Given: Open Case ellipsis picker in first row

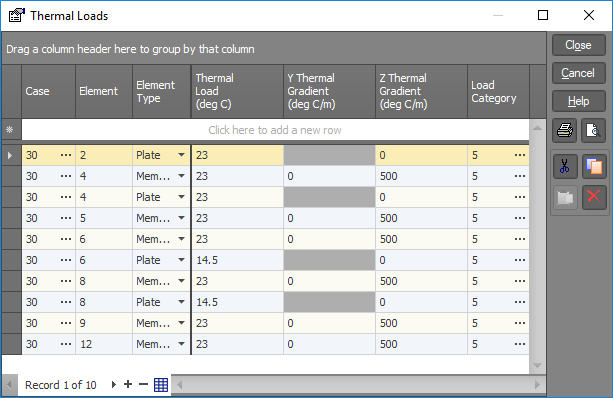Looking at the screenshot, I should (x=66, y=155).
